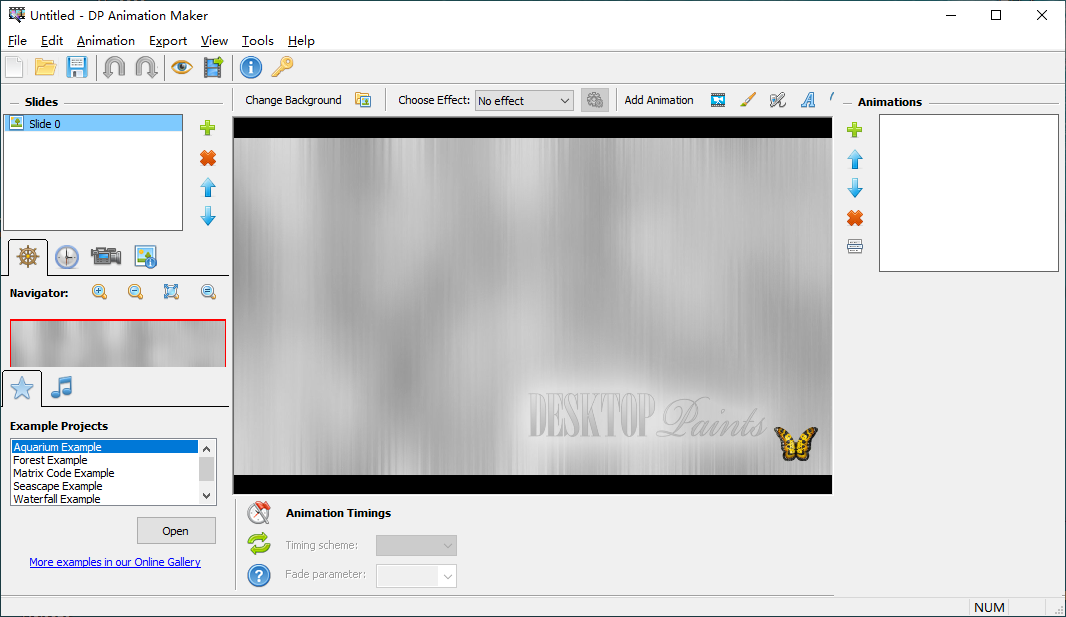Click zoom in magnifier in Navigator

tap(100, 292)
